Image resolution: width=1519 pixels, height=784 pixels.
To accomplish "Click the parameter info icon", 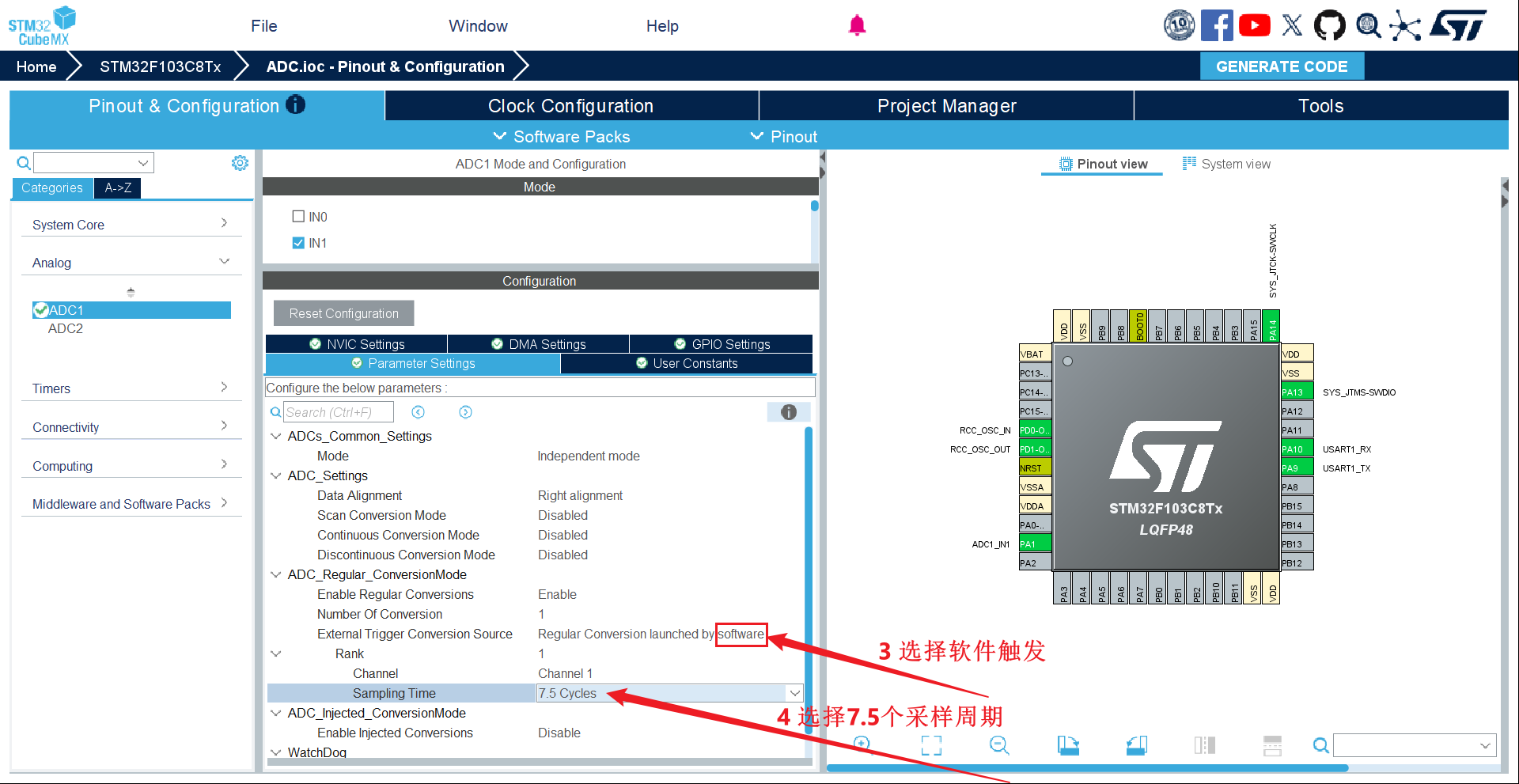I will click(x=789, y=412).
